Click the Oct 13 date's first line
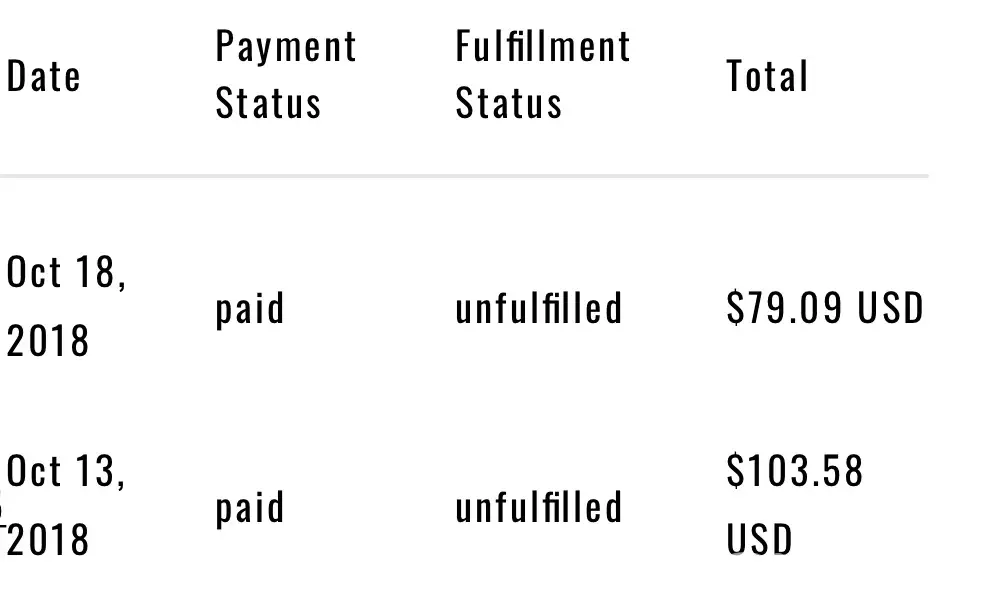The width and height of the screenshot is (989, 616). tap(66, 471)
